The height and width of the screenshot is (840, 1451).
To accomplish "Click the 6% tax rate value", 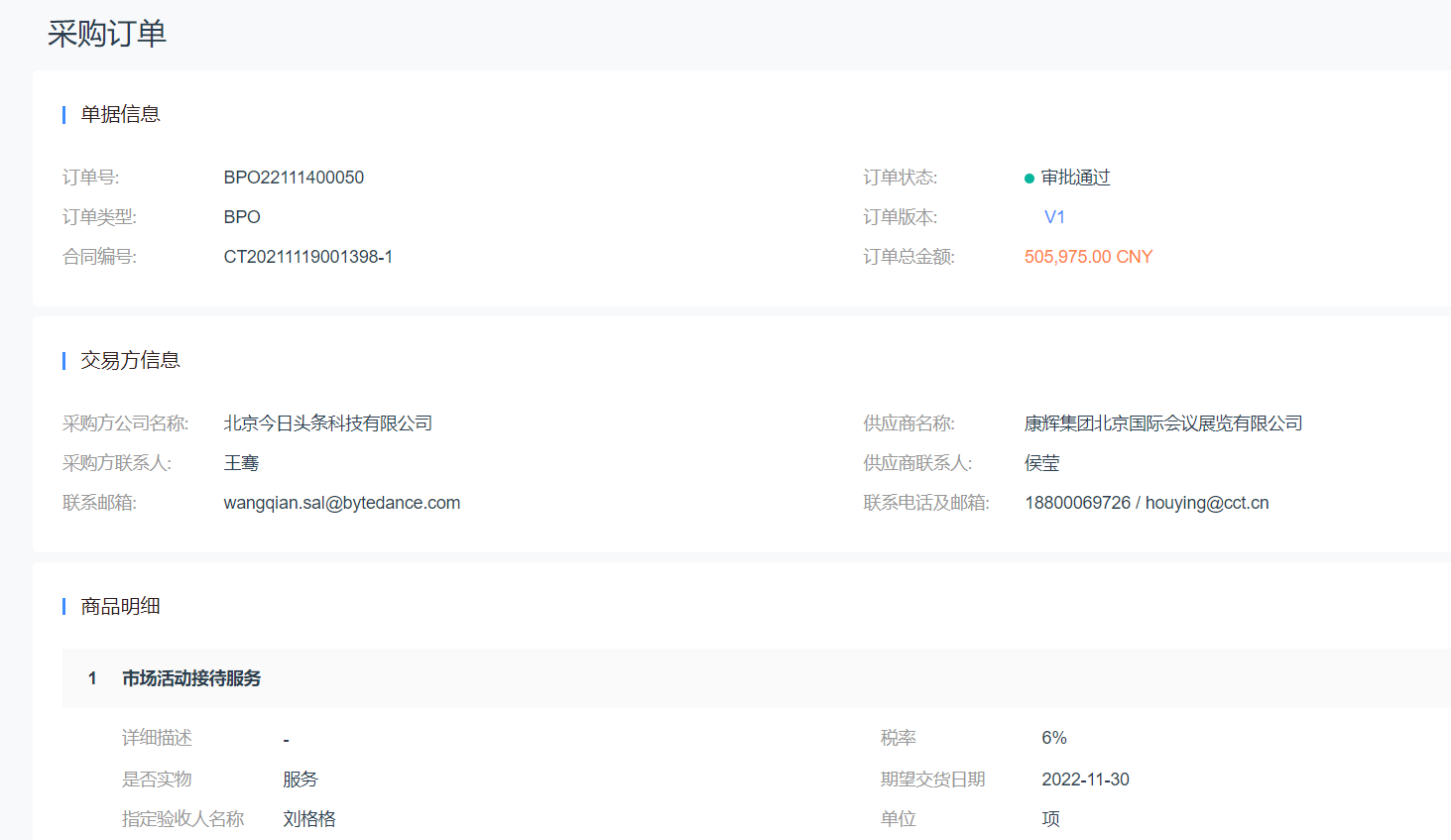I will coord(1054,738).
